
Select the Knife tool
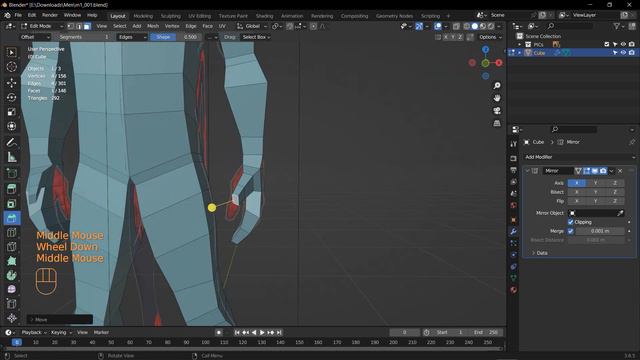(x=11, y=247)
